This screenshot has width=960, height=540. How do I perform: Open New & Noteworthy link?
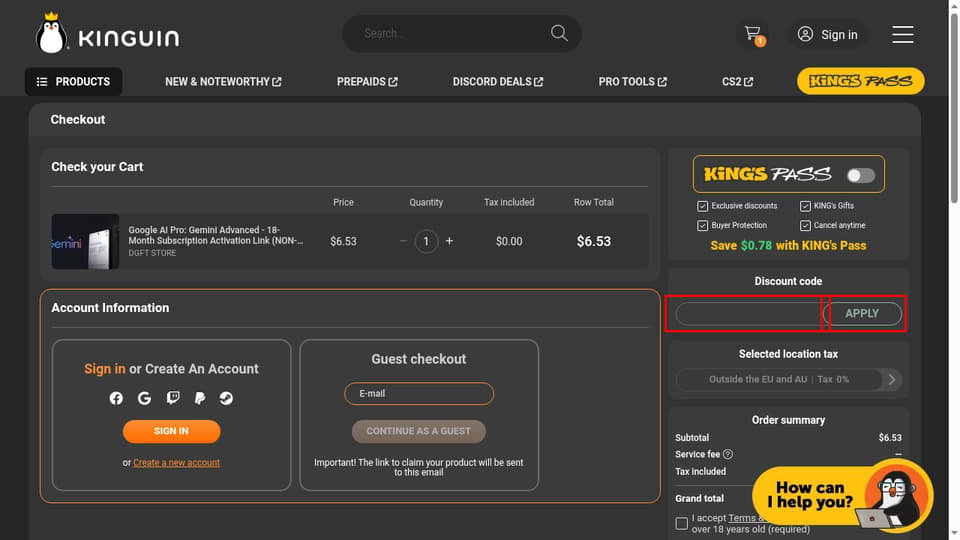click(x=223, y=81)
